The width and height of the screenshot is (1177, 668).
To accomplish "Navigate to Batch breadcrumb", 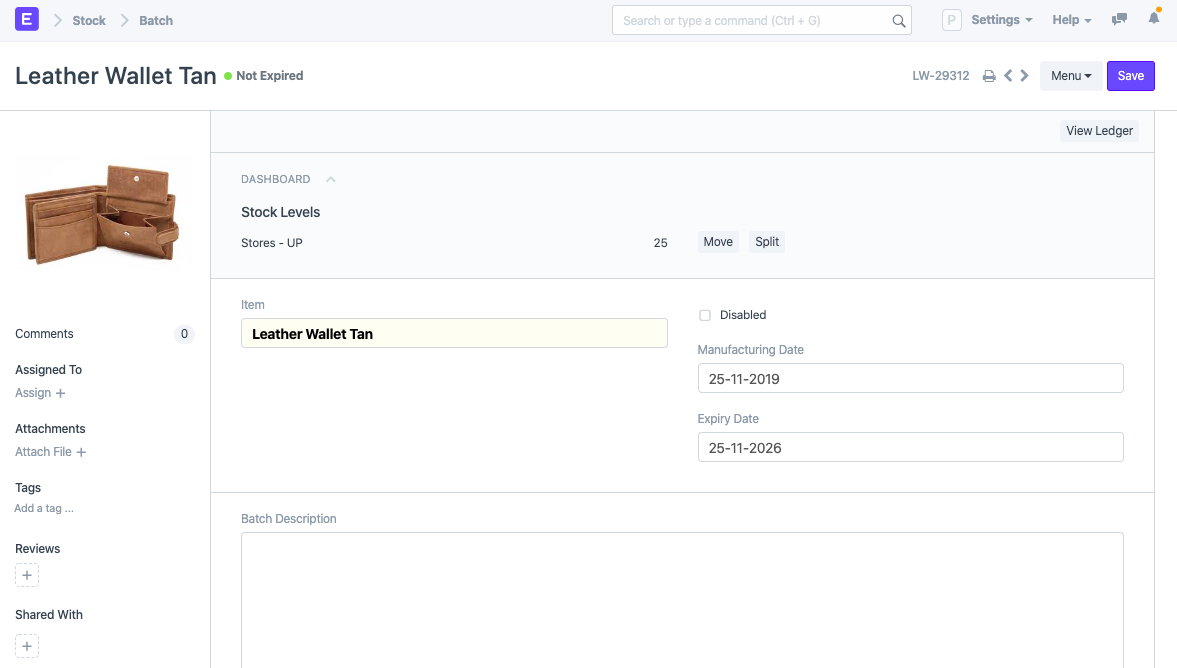I will (156, 20).
